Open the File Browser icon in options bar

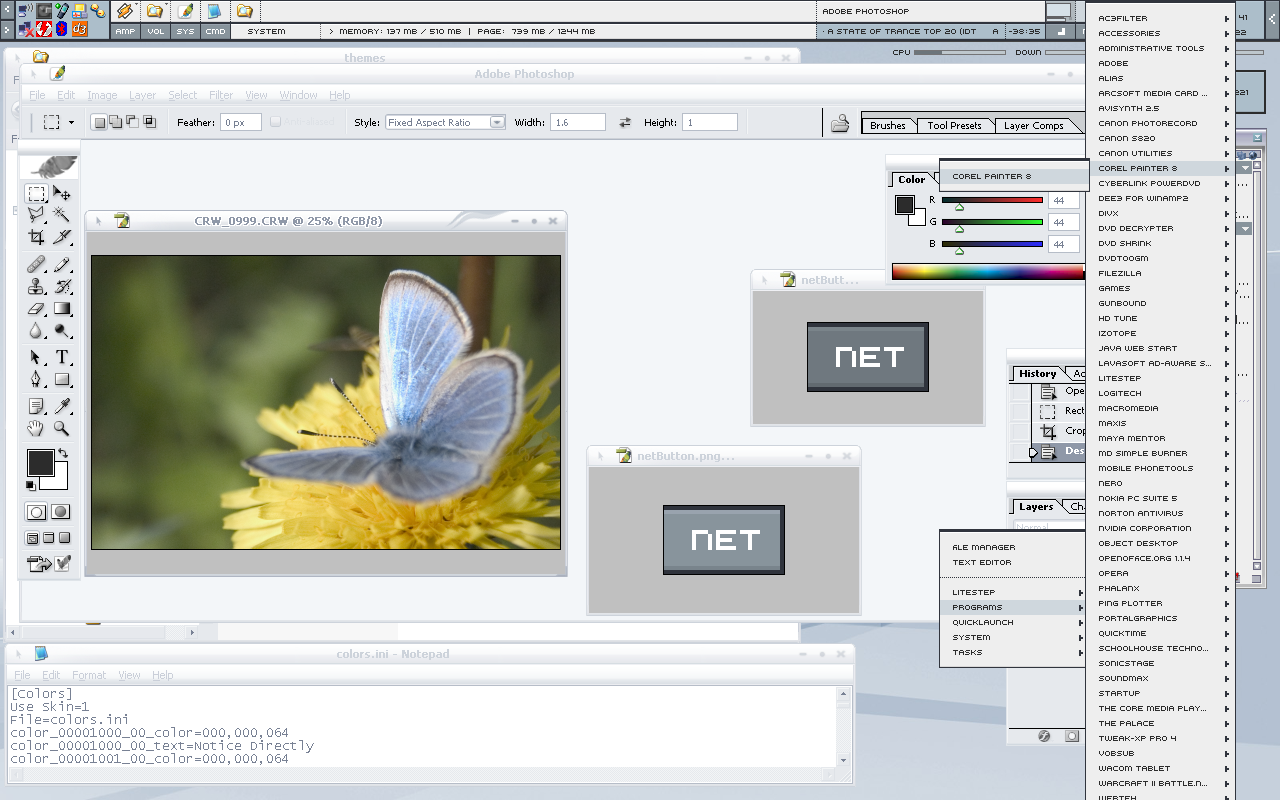tap(840, 123)
